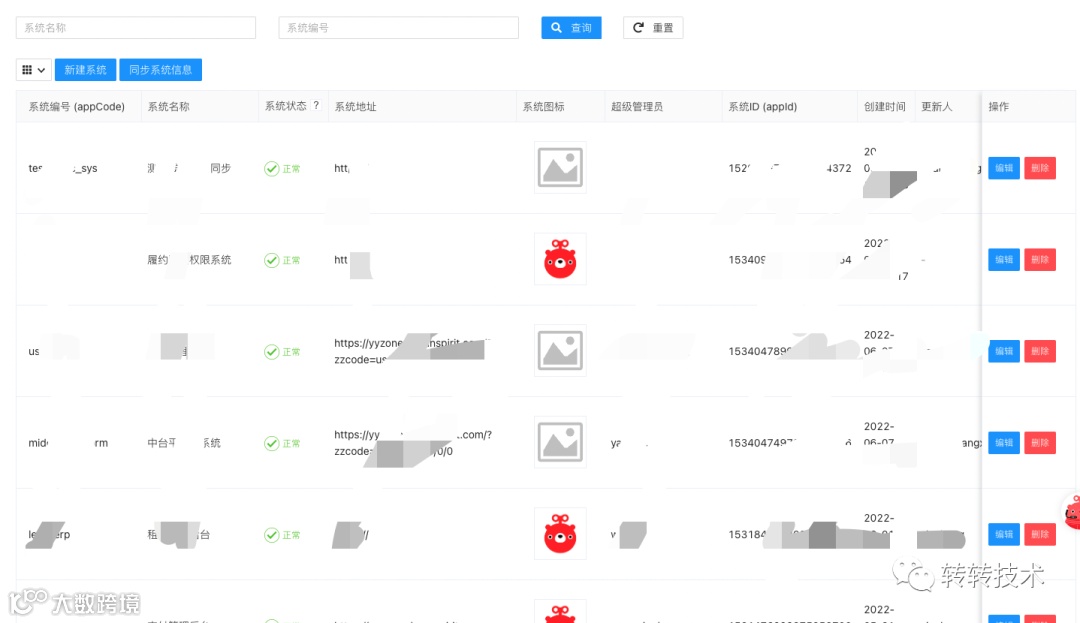Click the refresh arrow icon in 重置 button

click(638, 28)
